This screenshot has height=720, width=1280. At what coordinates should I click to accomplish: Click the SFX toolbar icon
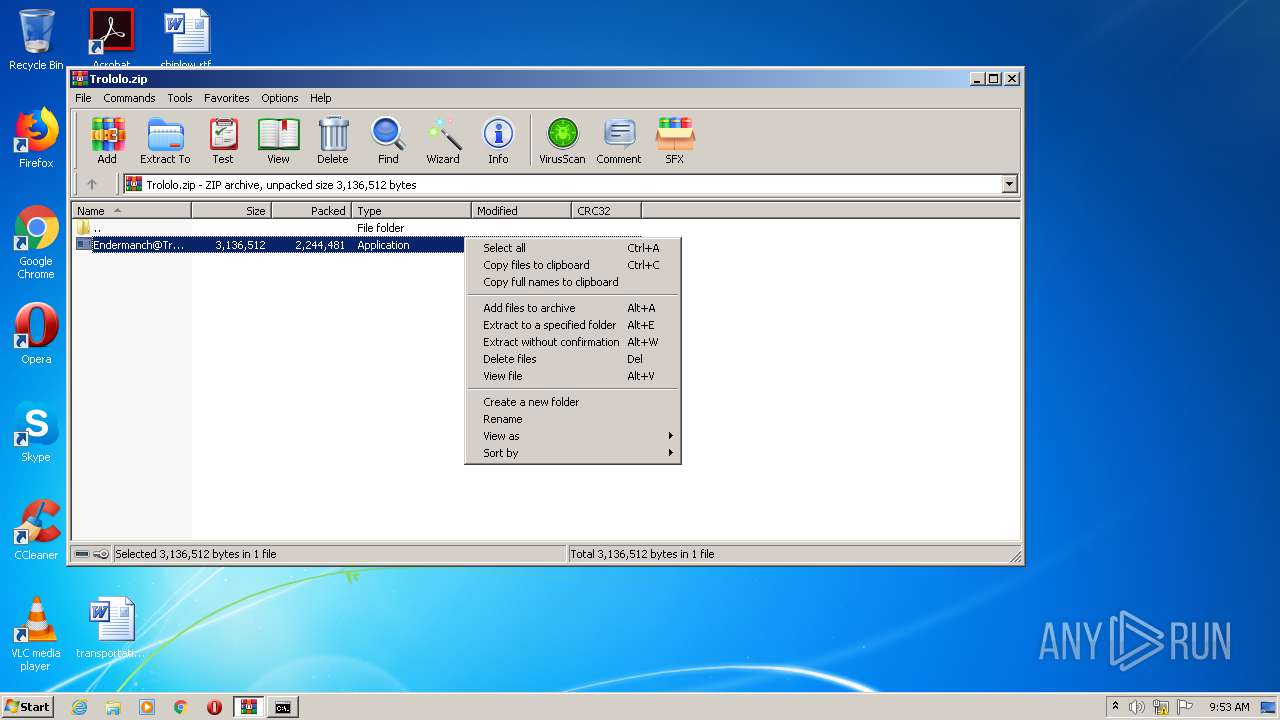click(x=675, y=141)
